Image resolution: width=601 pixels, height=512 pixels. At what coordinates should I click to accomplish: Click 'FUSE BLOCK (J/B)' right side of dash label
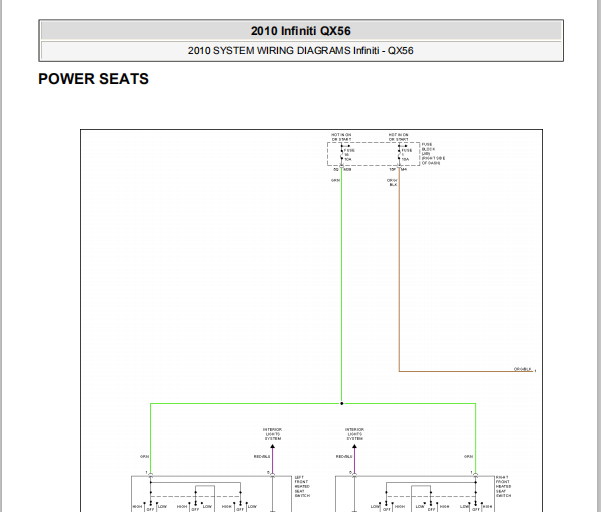433,154
